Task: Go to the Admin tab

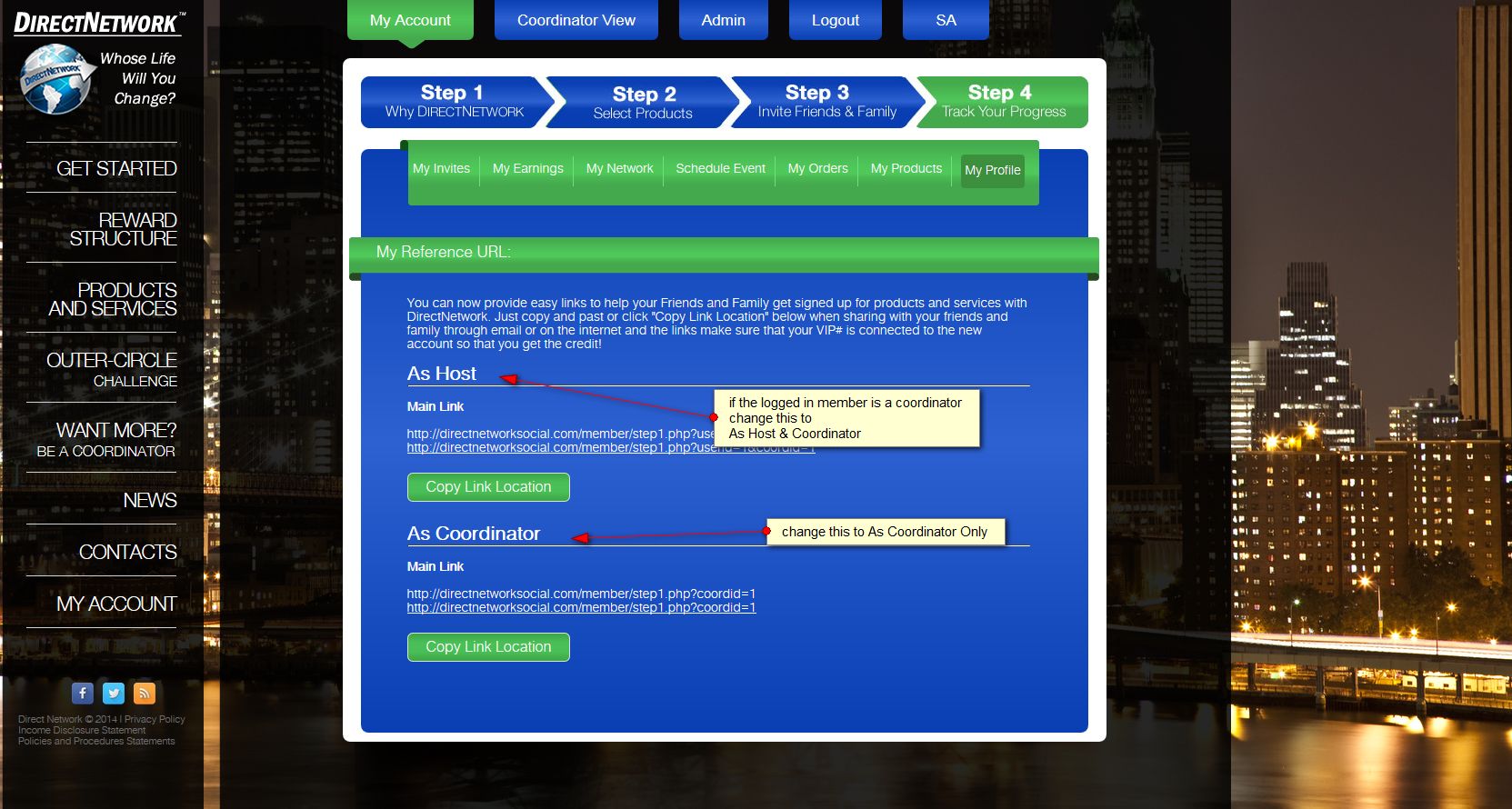Action: click(724, 20)
